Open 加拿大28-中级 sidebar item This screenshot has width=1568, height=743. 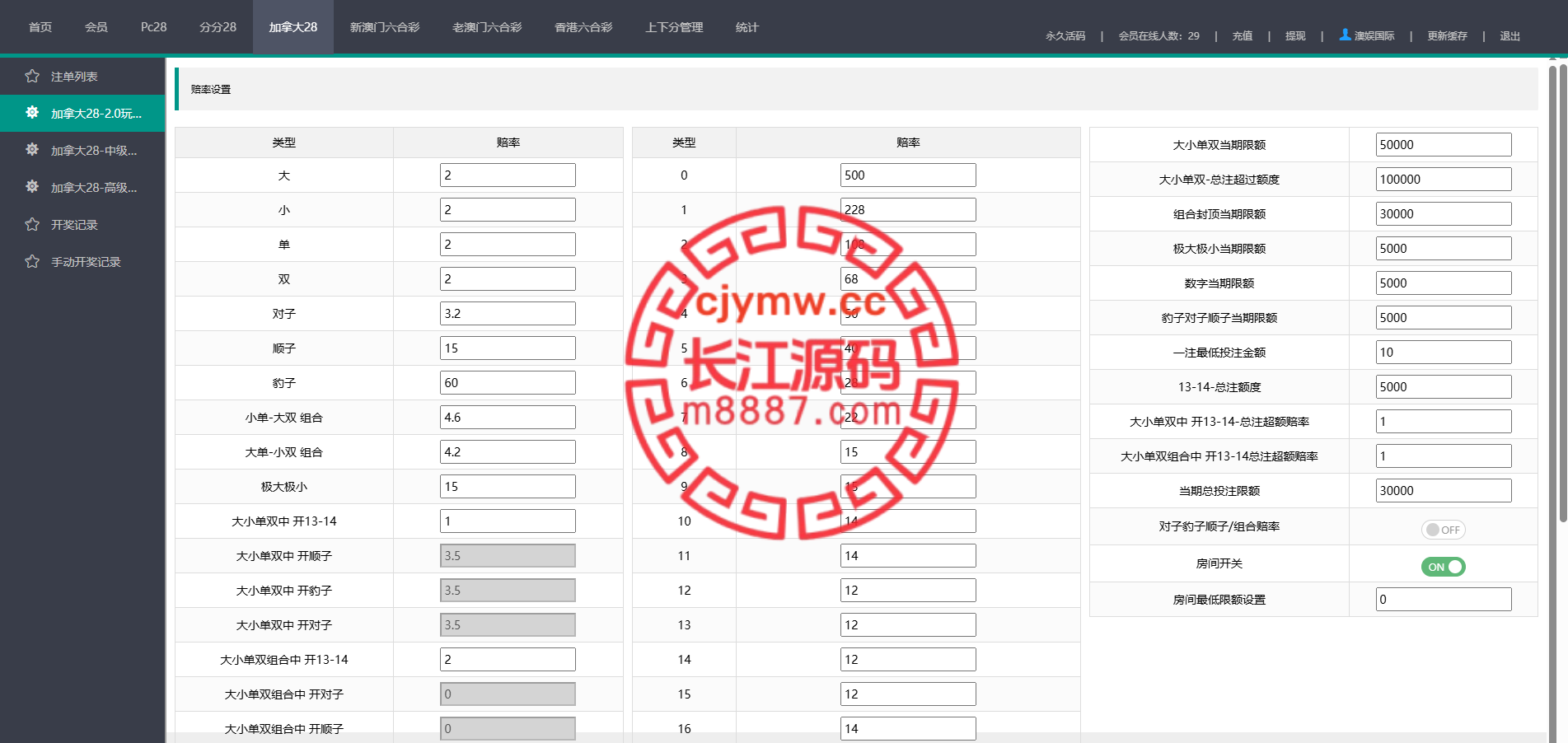click(x=82, y=150)
